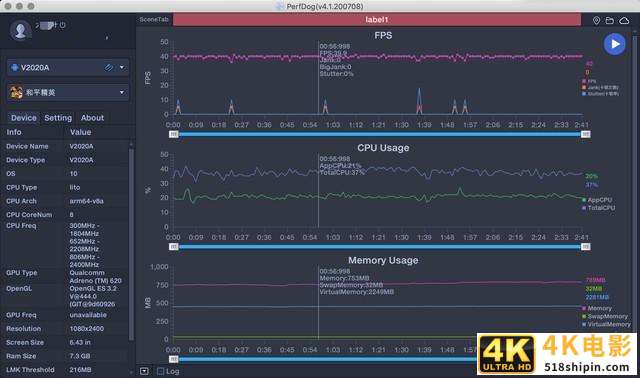Expand the V2020A device dropdown

coord(122,67)
